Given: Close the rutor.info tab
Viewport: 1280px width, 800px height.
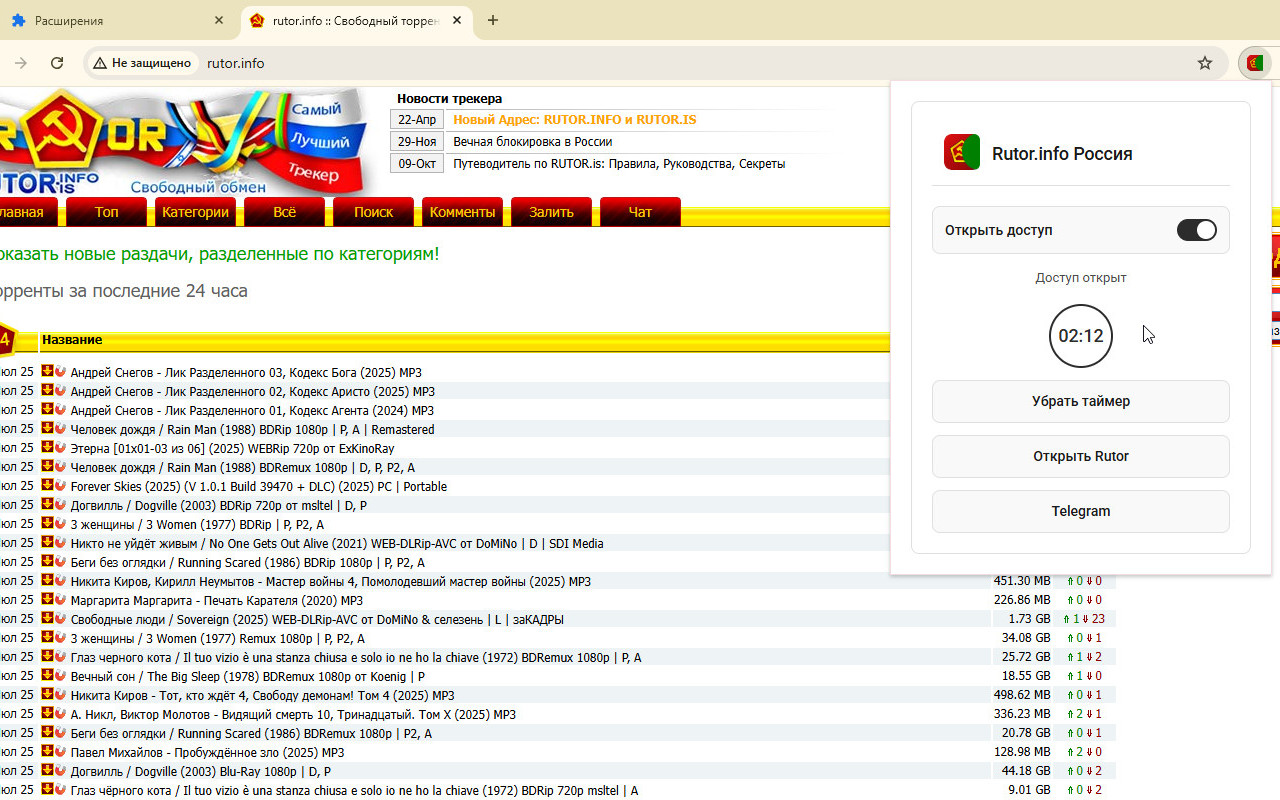Looking at the screenshot, I should (x=457, y=20).
